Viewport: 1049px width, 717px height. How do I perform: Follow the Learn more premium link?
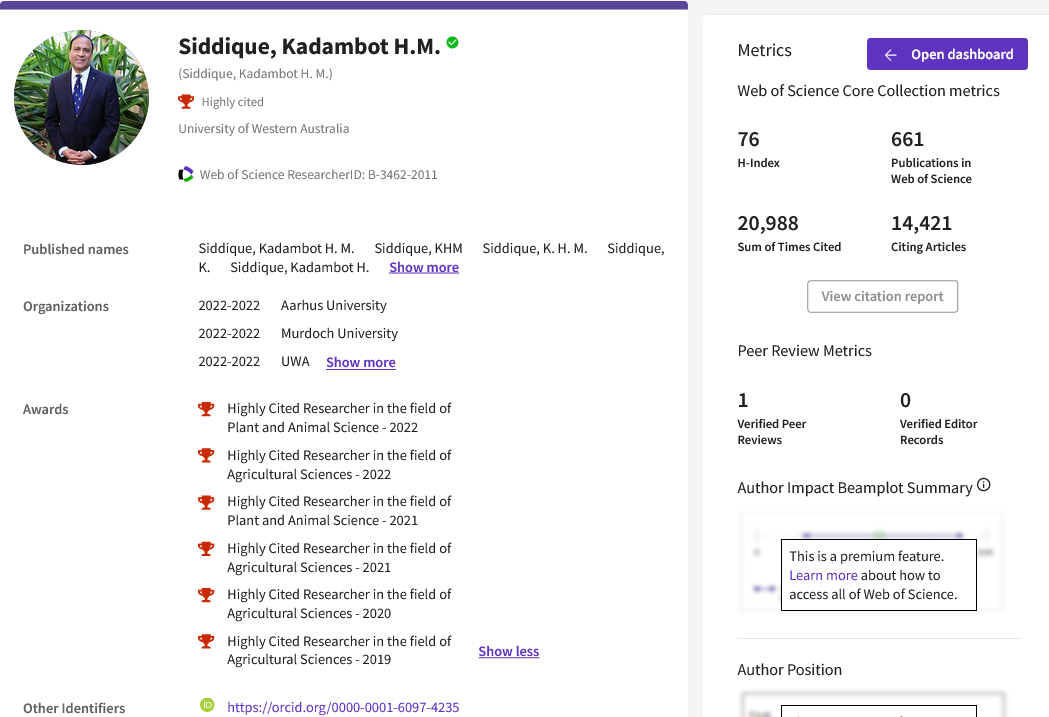(x=823, y=575)
